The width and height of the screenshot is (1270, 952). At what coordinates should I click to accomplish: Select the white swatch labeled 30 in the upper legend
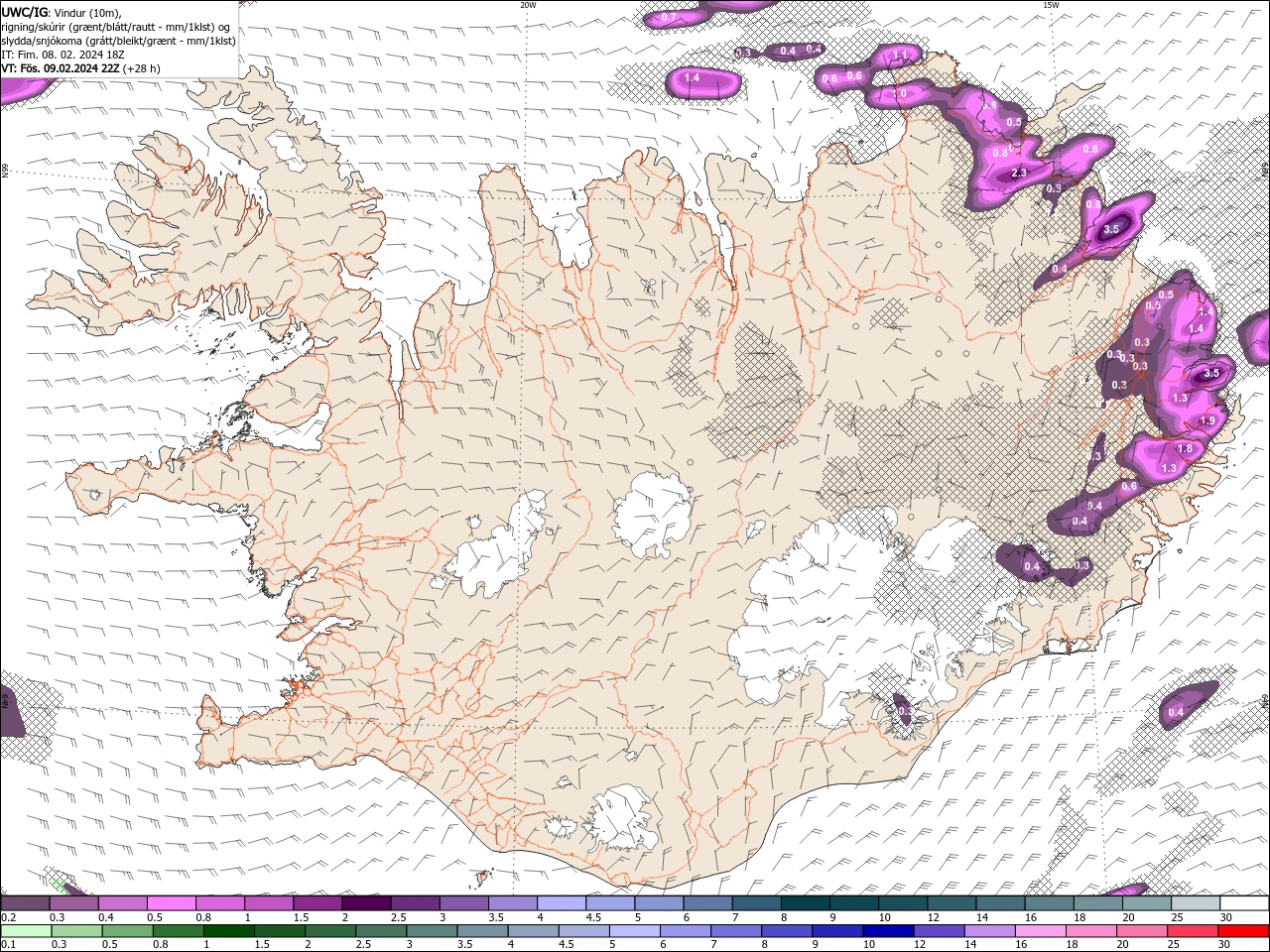(x=1243, y=903)
